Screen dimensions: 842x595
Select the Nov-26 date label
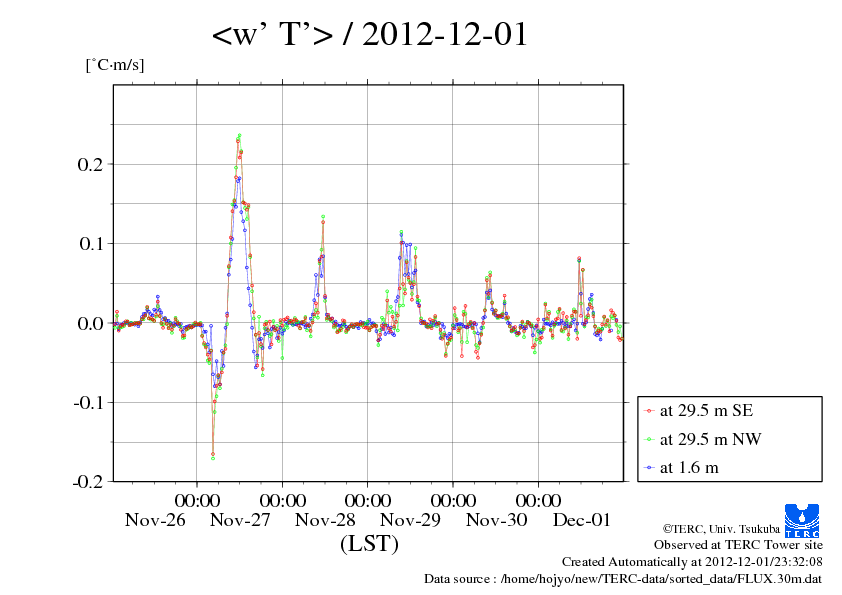155,520
